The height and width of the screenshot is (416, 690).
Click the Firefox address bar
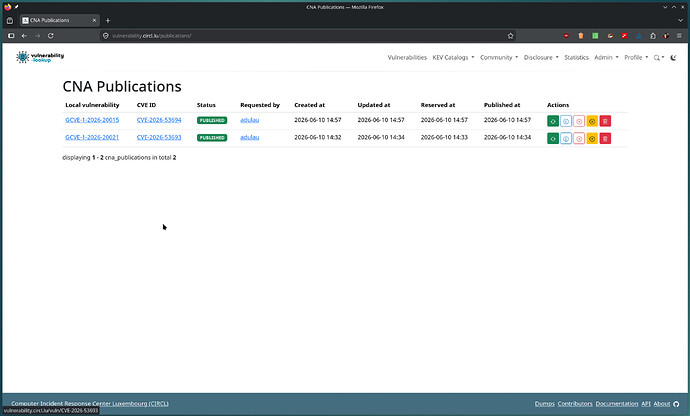[x=304, y=36]
